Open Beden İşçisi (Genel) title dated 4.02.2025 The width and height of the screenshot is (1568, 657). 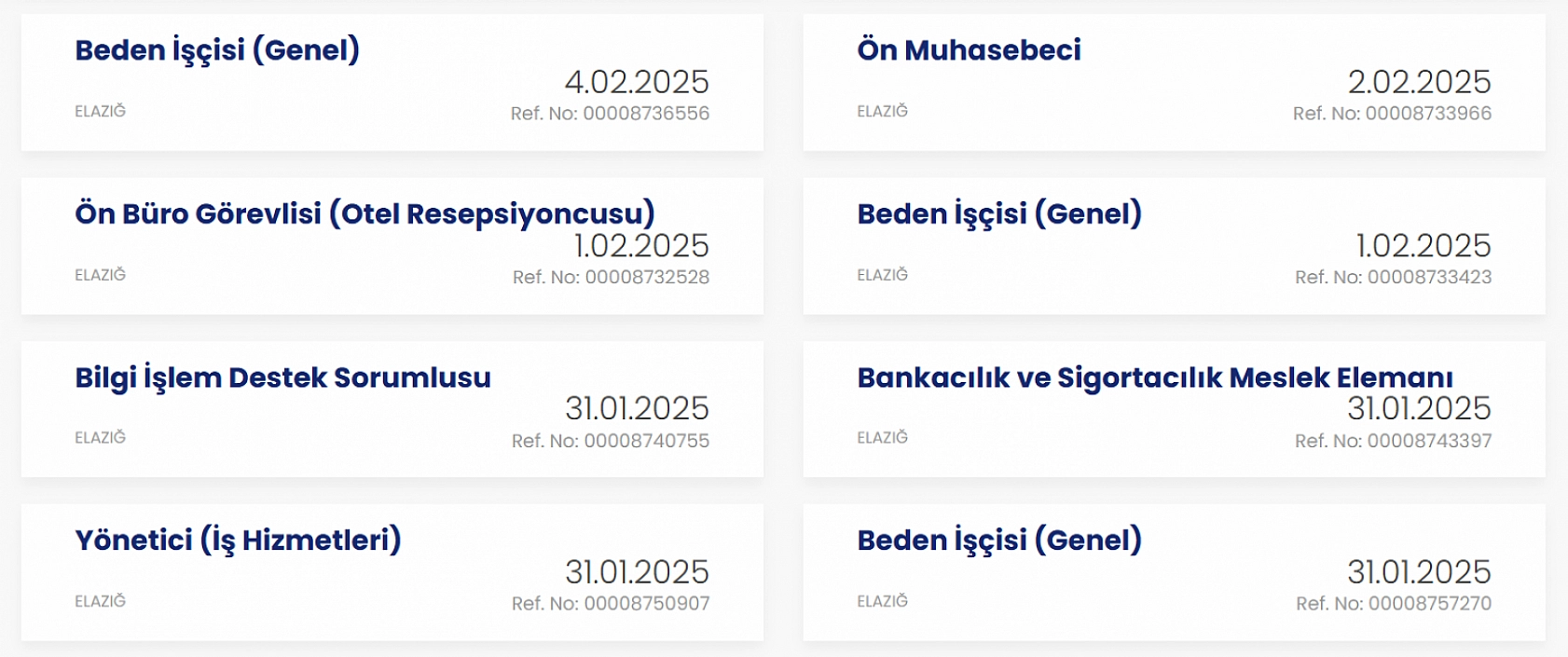coord(217,50)
